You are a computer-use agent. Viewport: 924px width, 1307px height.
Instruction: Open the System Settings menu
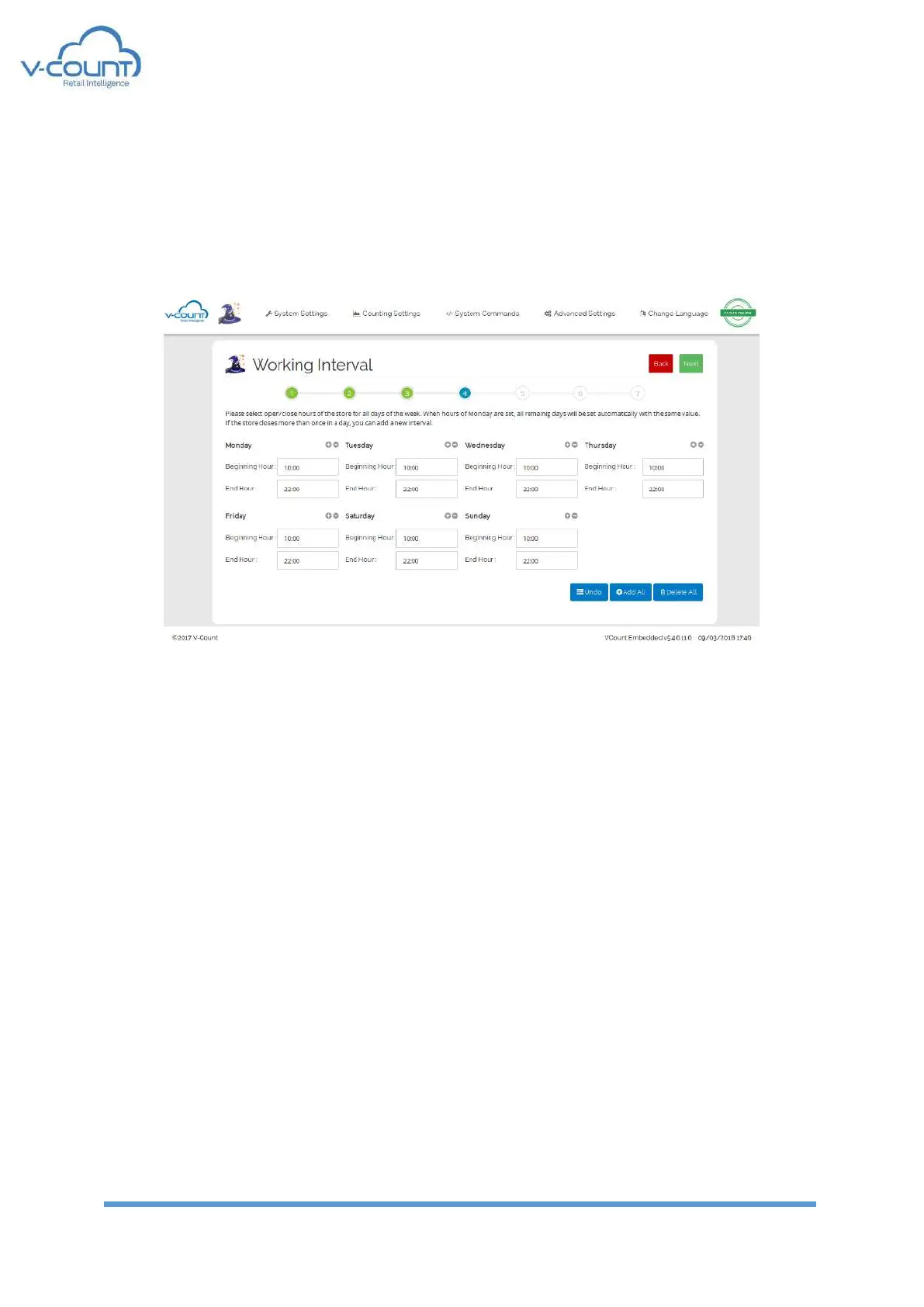pos(296,314)
